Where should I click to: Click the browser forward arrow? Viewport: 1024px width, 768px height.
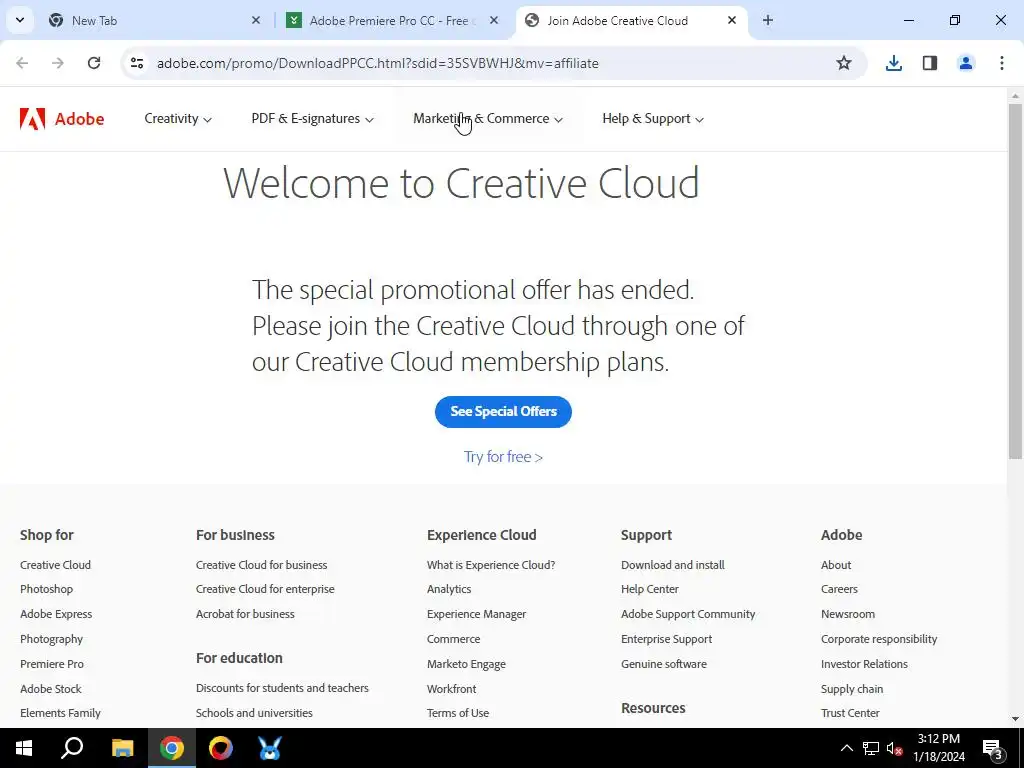tap(58, 63)
